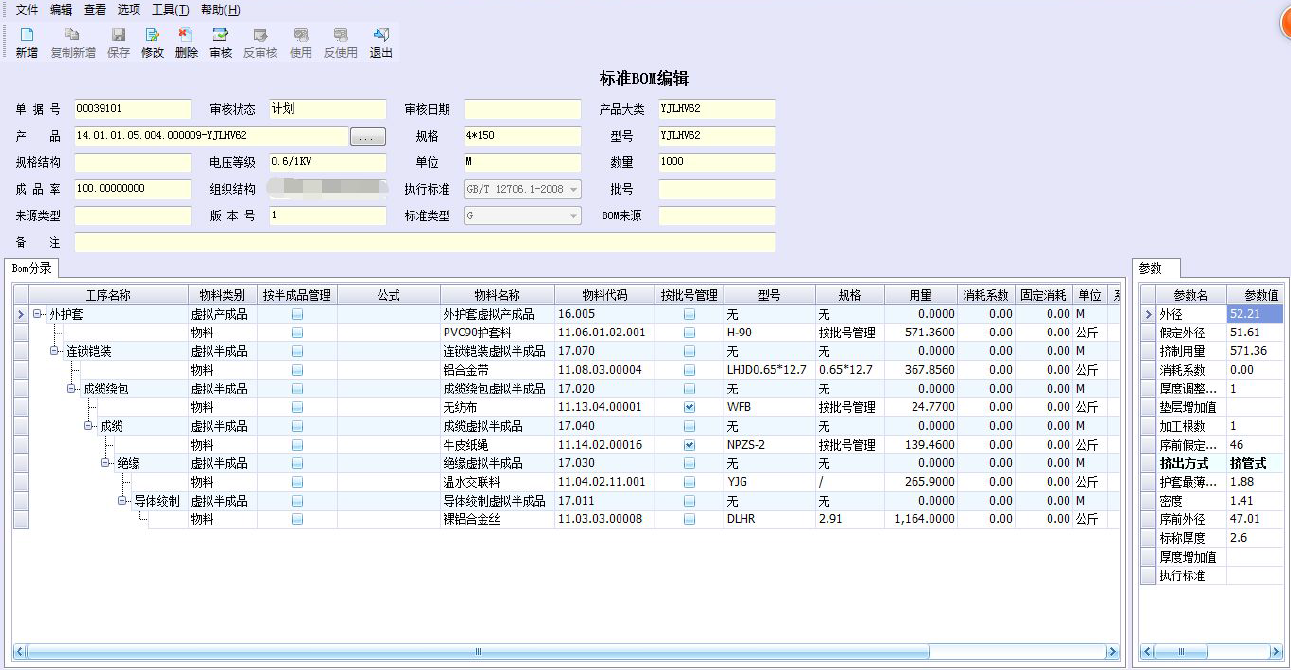Open the 工具(T) menu
This screenshot has width=1291, height=670.
(x=170, y=10)
